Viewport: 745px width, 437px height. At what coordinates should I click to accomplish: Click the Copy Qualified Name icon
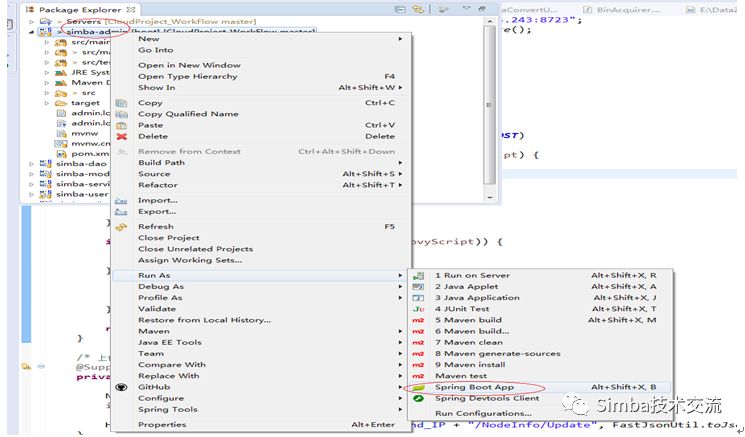[x=122, y=114]
